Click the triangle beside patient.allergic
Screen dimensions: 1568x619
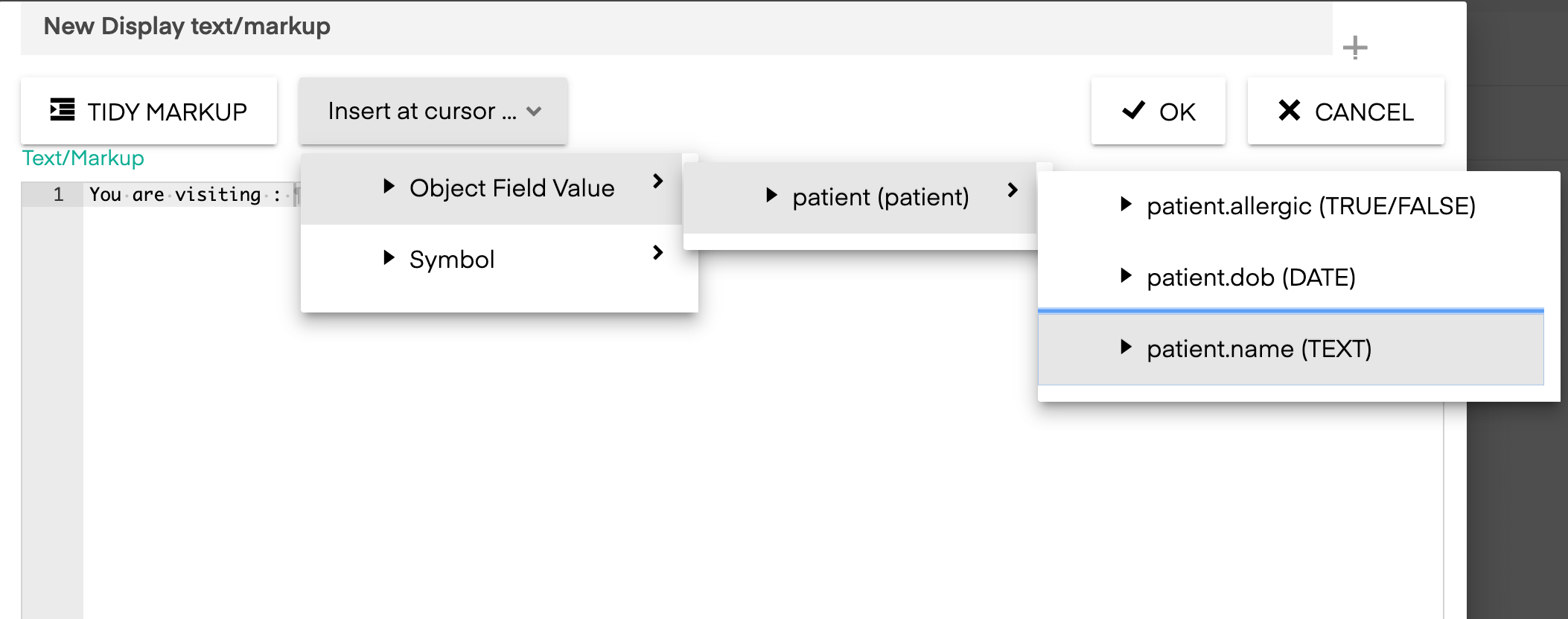coord(1126,204)
